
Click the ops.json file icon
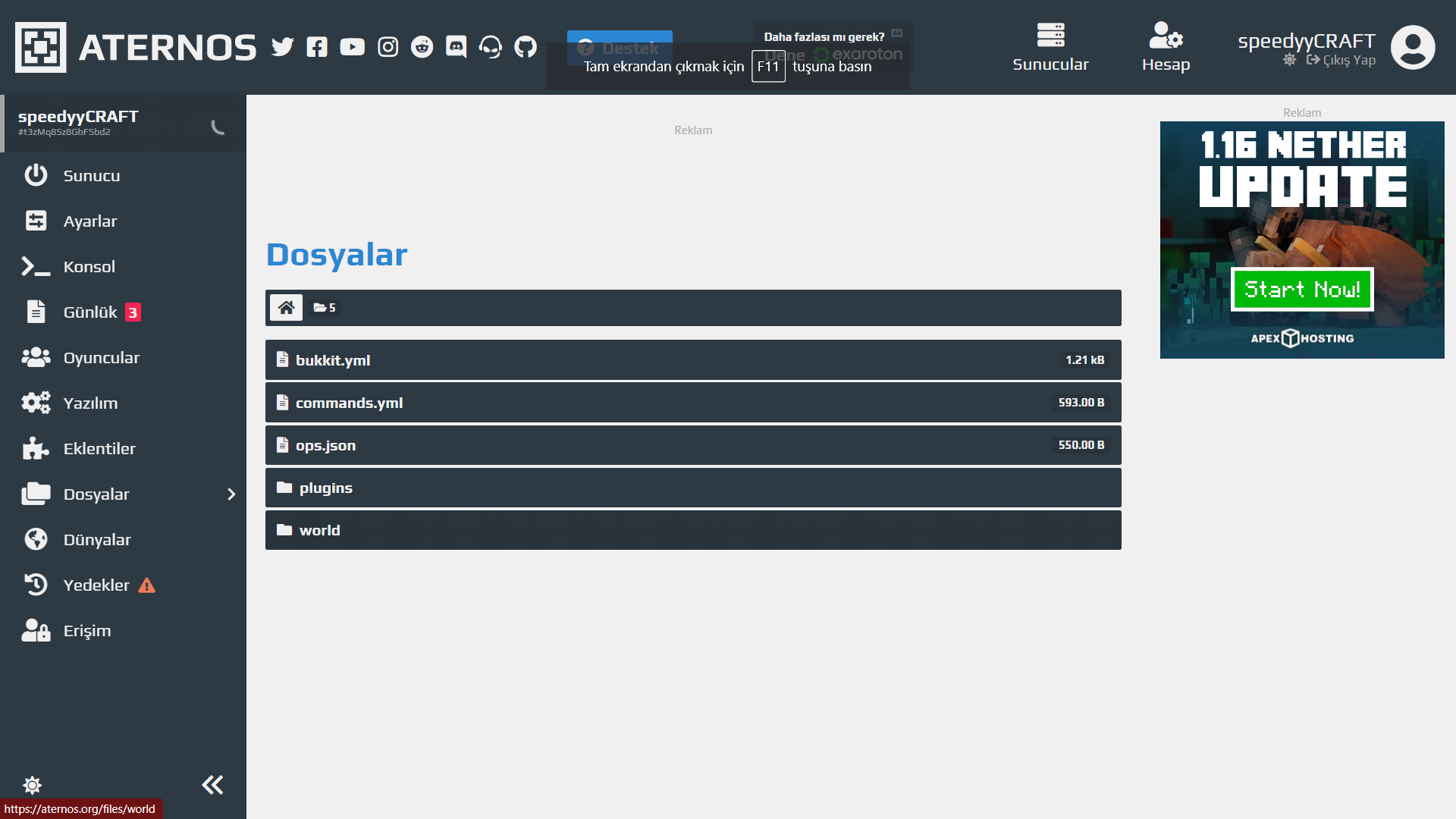coord(282,444)
